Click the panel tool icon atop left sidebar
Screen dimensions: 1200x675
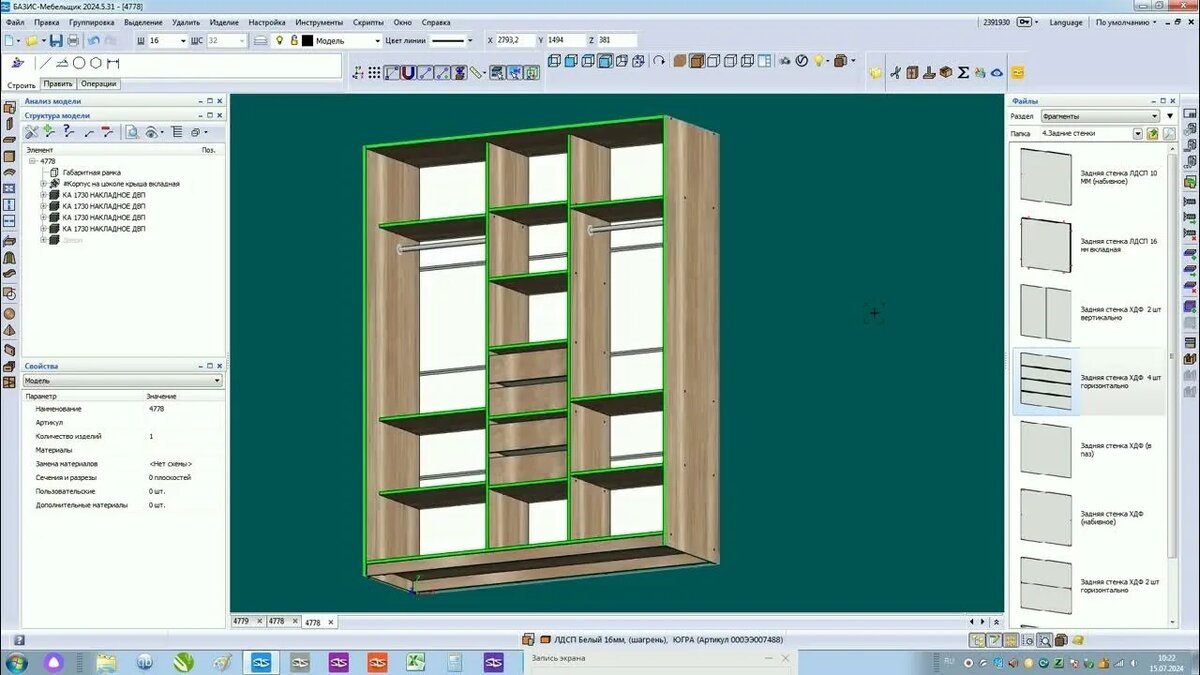point(9,105)
